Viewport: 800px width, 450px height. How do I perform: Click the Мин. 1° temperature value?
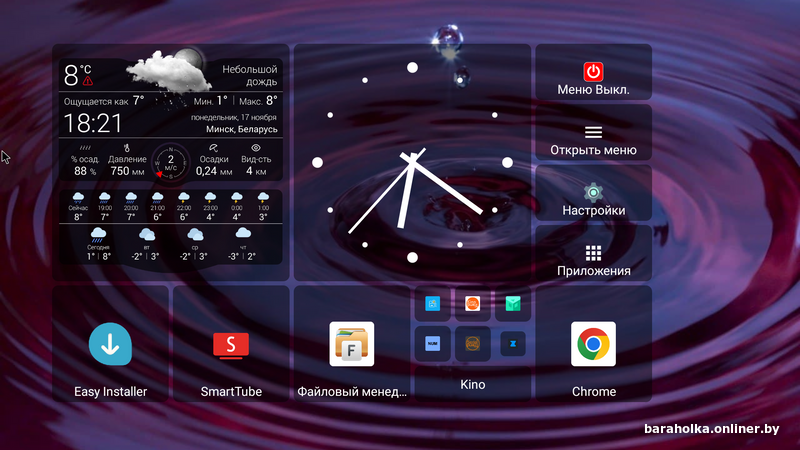point(210,101)
